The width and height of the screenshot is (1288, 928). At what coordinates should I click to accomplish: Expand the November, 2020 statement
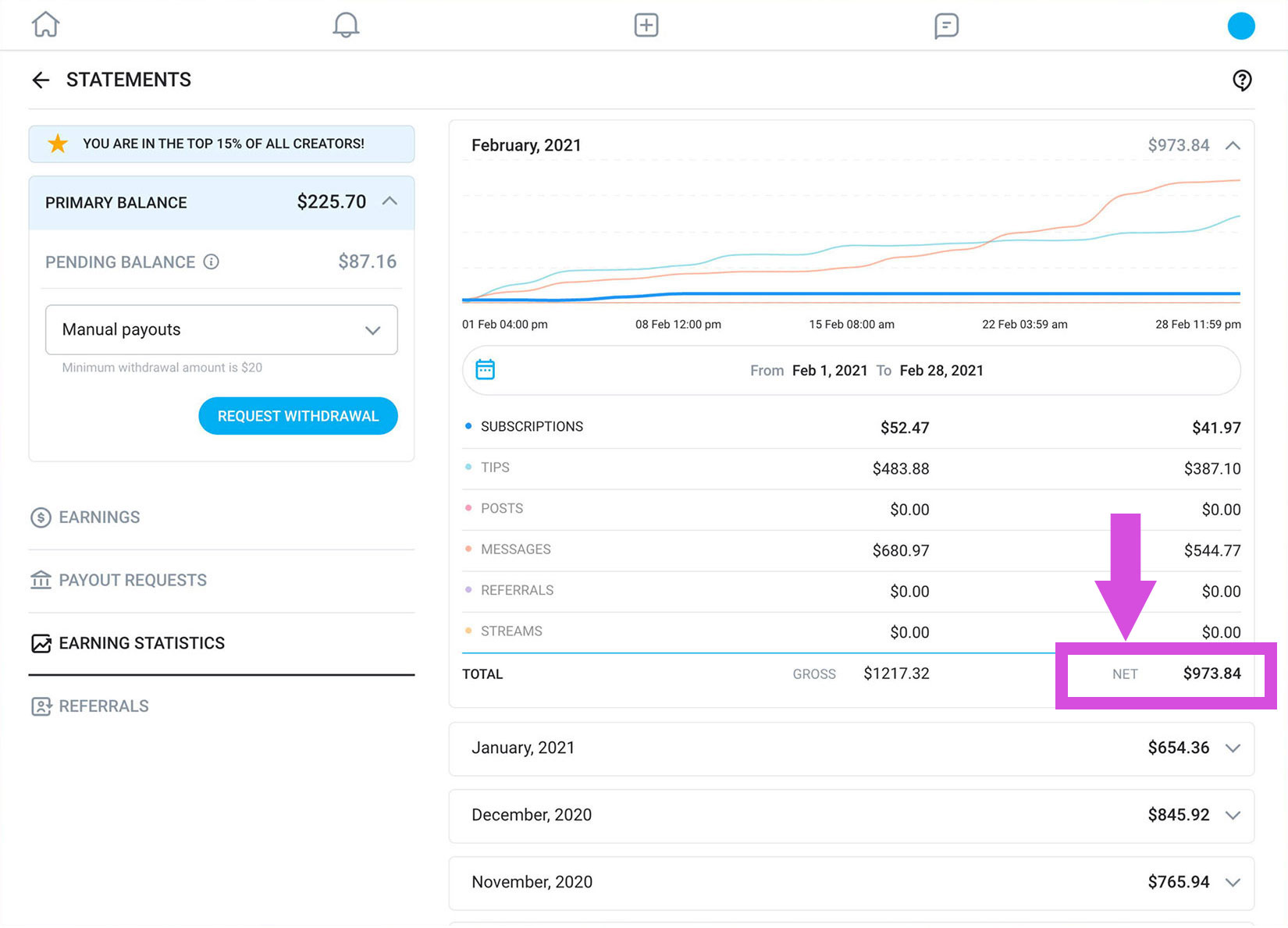click(1233, 883)
